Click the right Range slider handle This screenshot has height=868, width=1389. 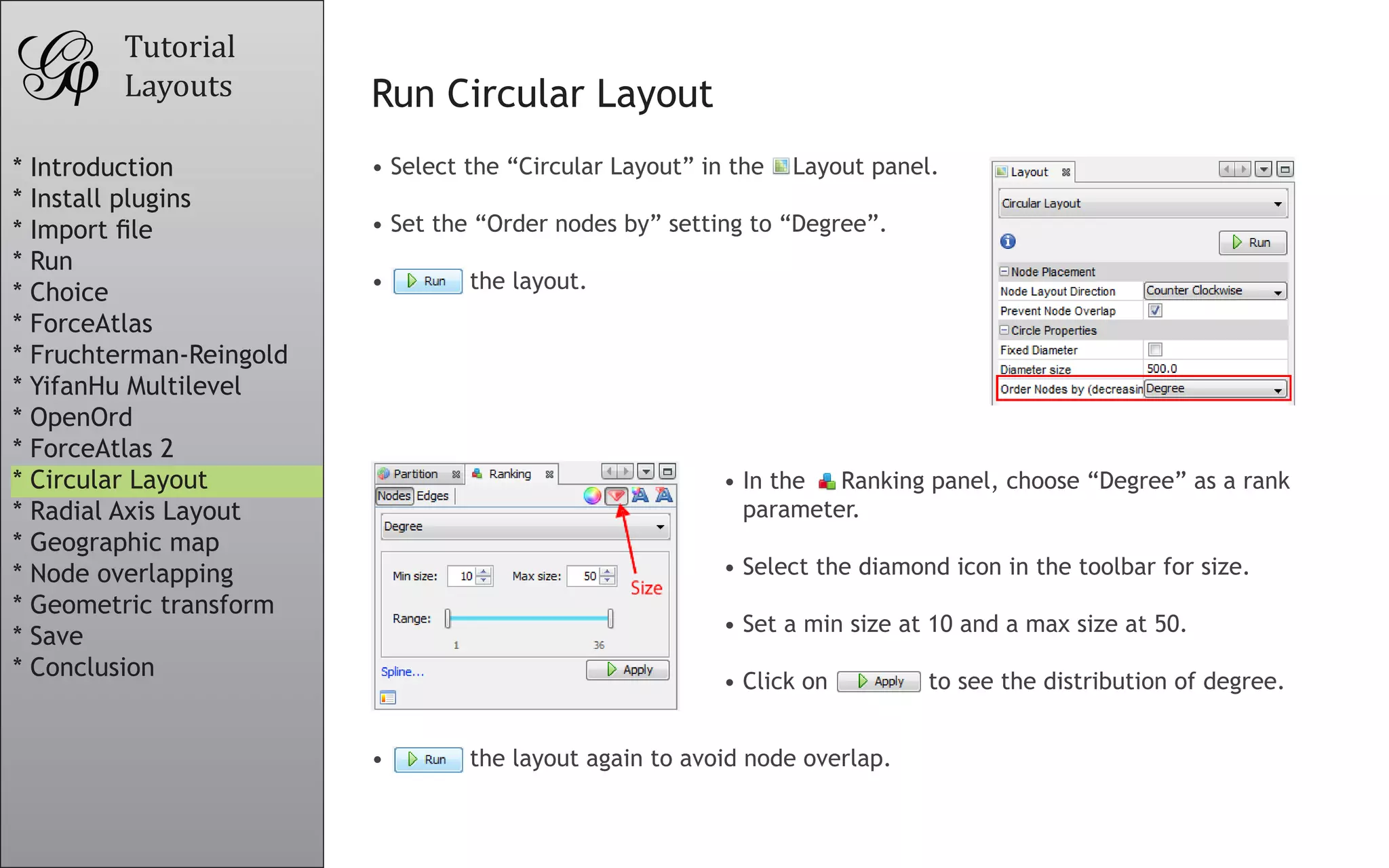click(610, 618)
